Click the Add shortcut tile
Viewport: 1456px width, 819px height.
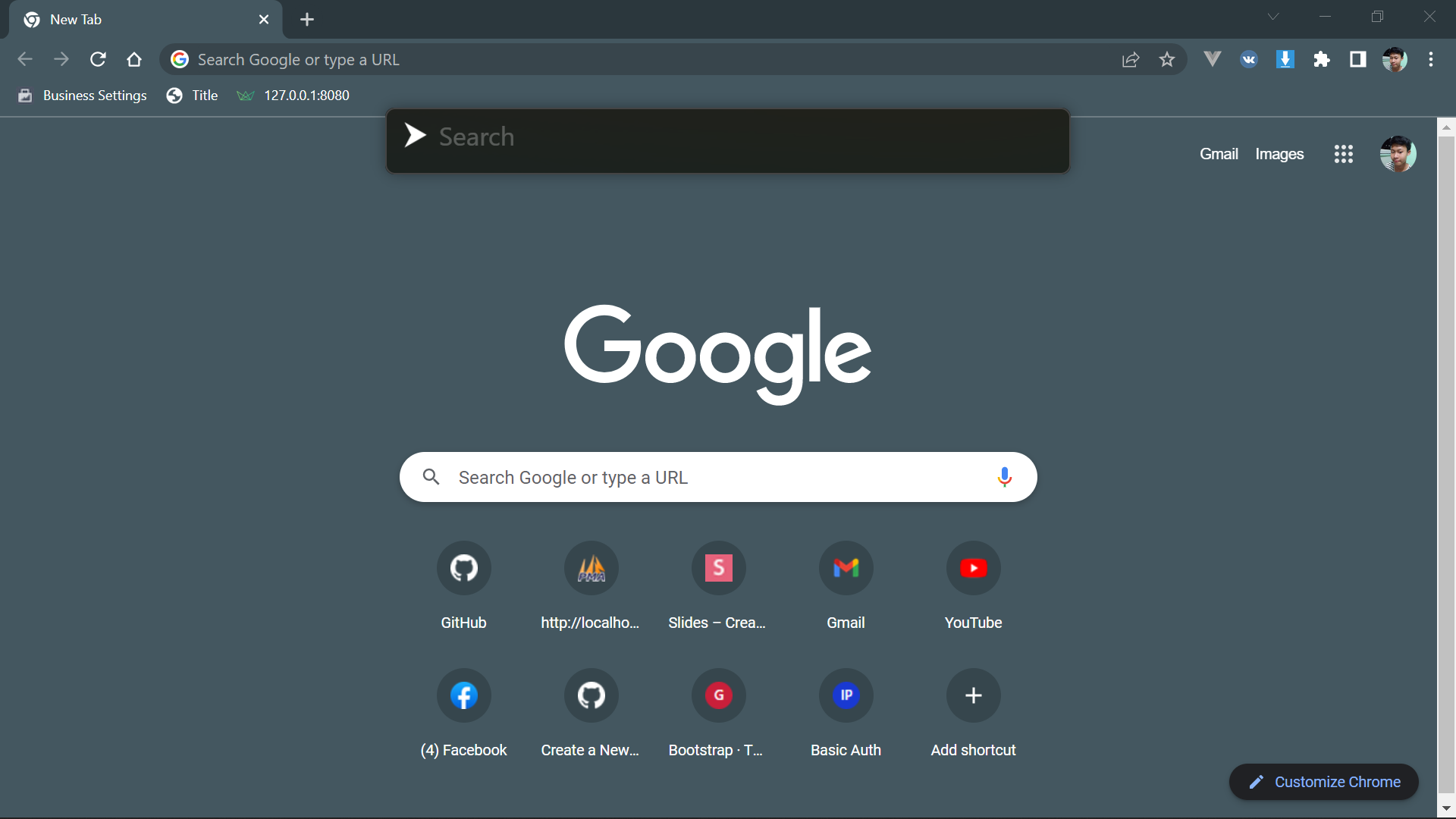tap(974, 695)
